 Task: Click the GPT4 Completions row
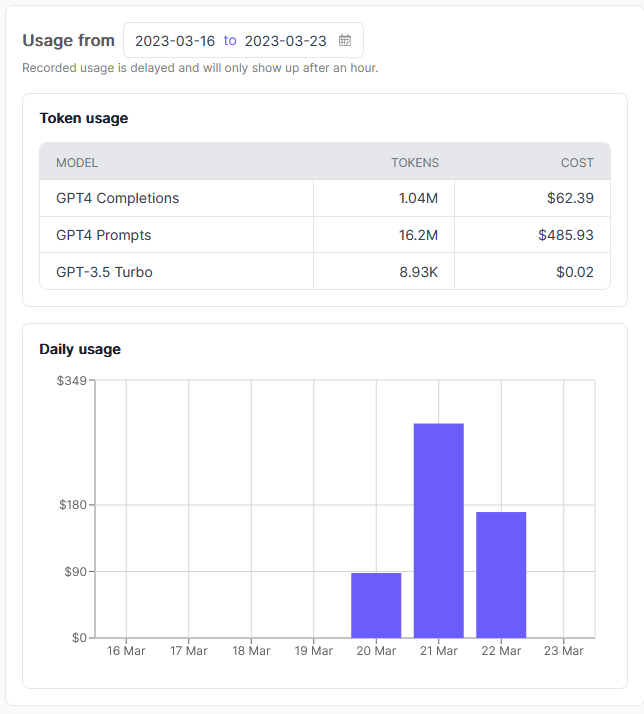click(117, 198)
